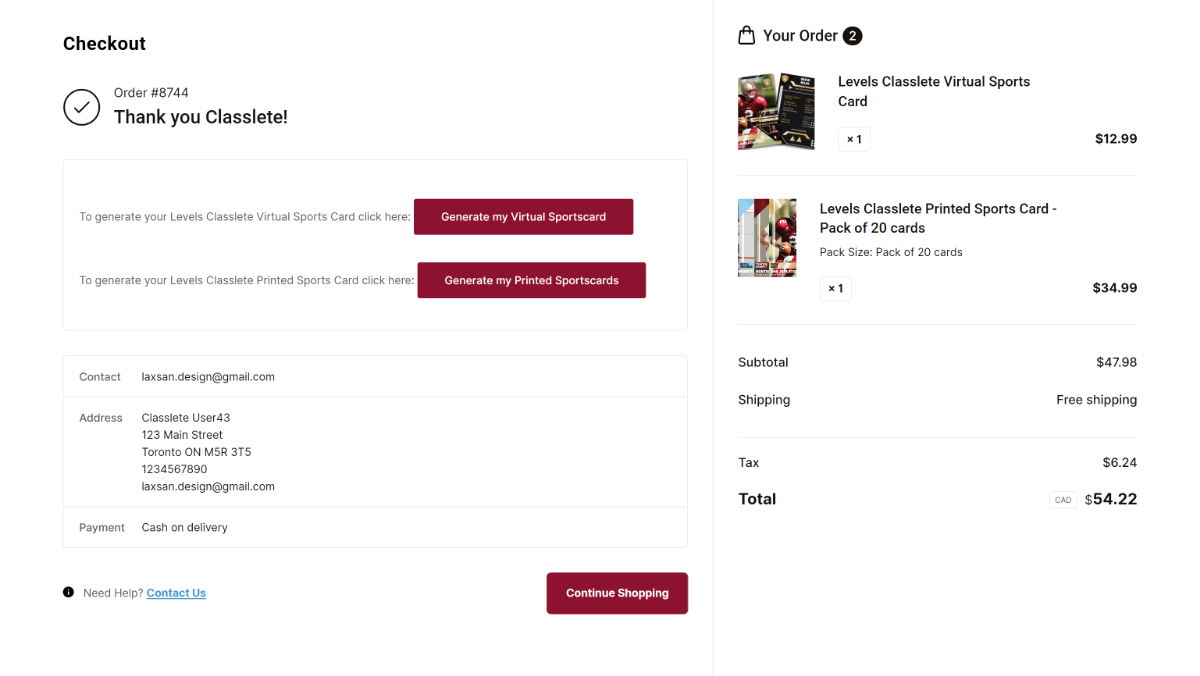Click the Levels Classlete Virtual Sports Card title
1200x676 pixels.
(933, 91)
